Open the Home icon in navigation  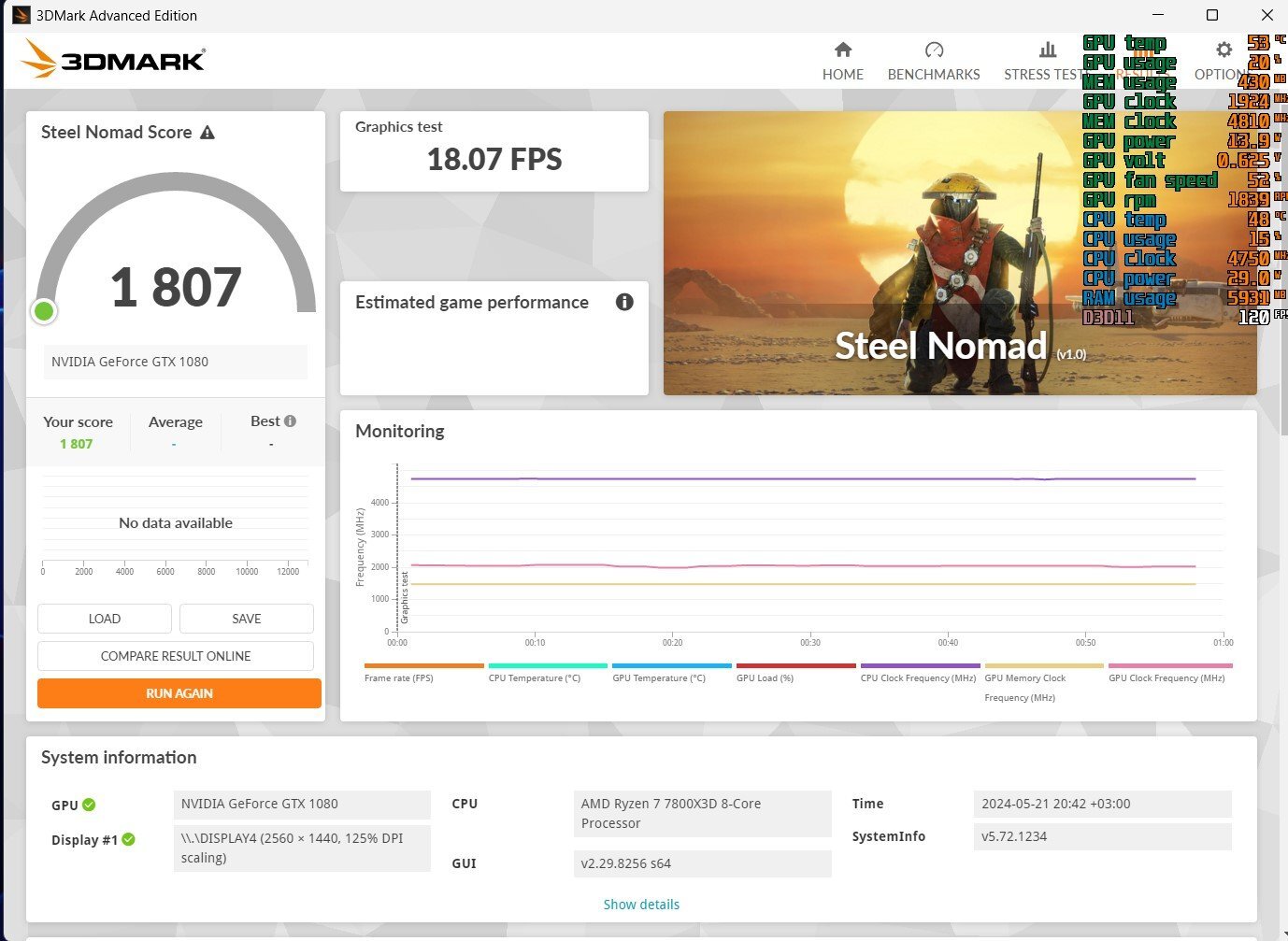843,50
